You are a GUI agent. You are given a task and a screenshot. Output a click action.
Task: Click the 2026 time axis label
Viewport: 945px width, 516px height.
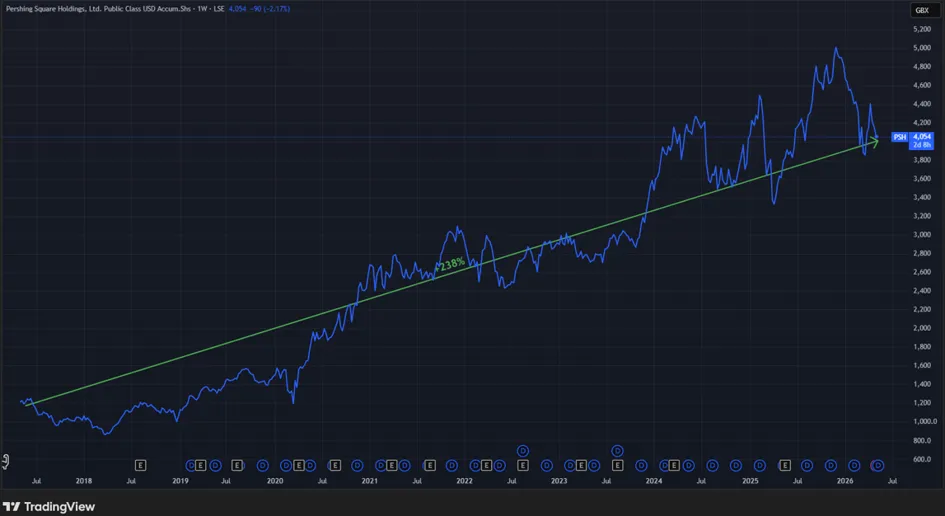click(845, 481)
